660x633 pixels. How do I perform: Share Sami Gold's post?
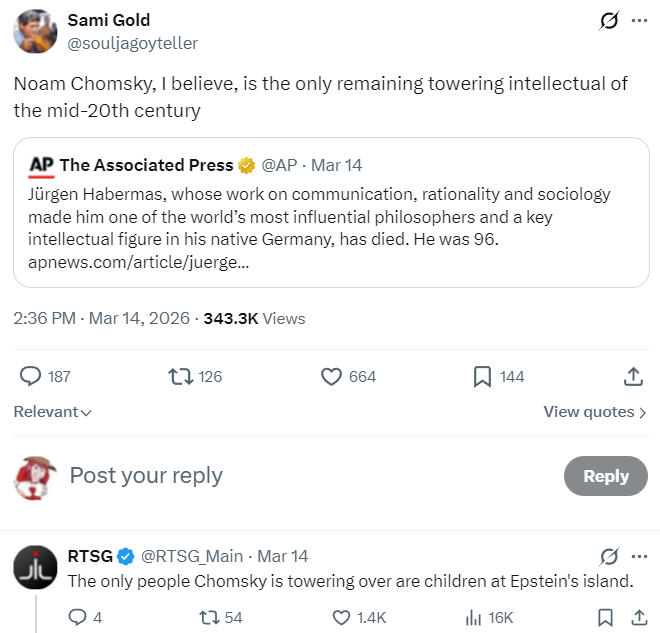[x=632, y=376]
